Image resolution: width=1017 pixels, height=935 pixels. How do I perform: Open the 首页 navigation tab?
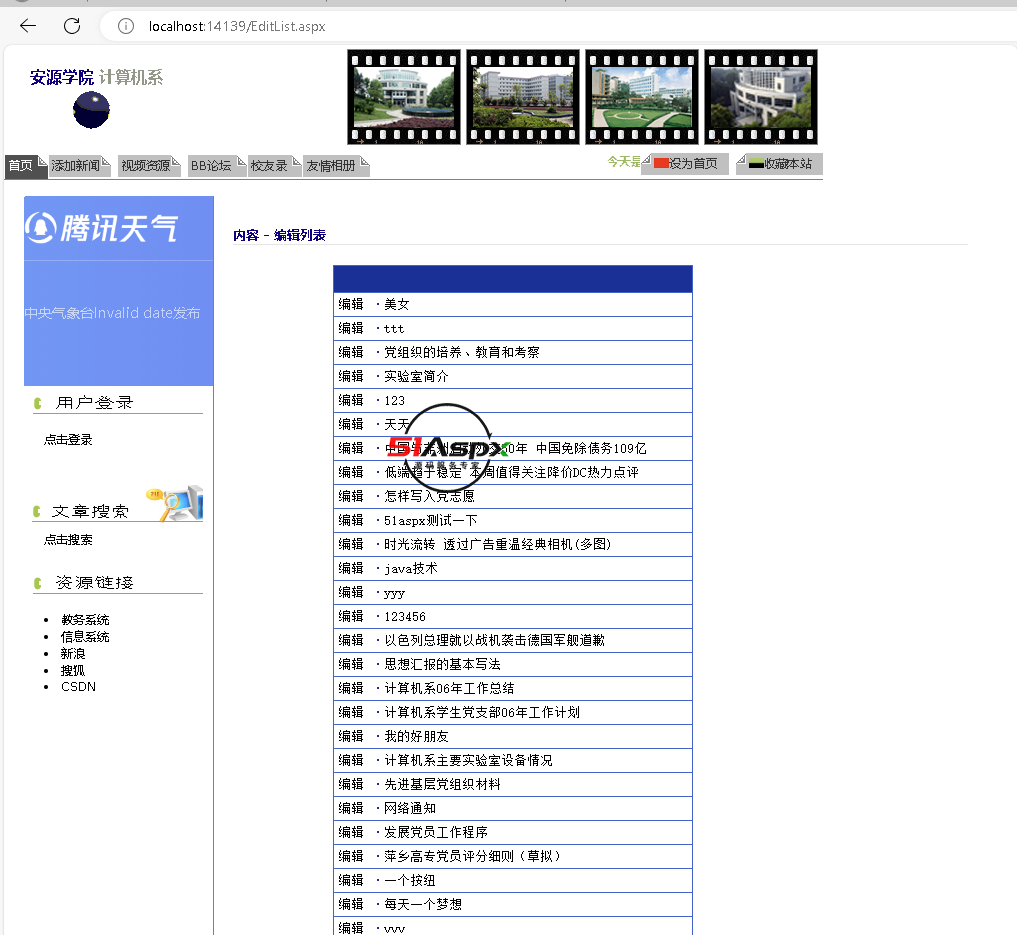(21, 166)
